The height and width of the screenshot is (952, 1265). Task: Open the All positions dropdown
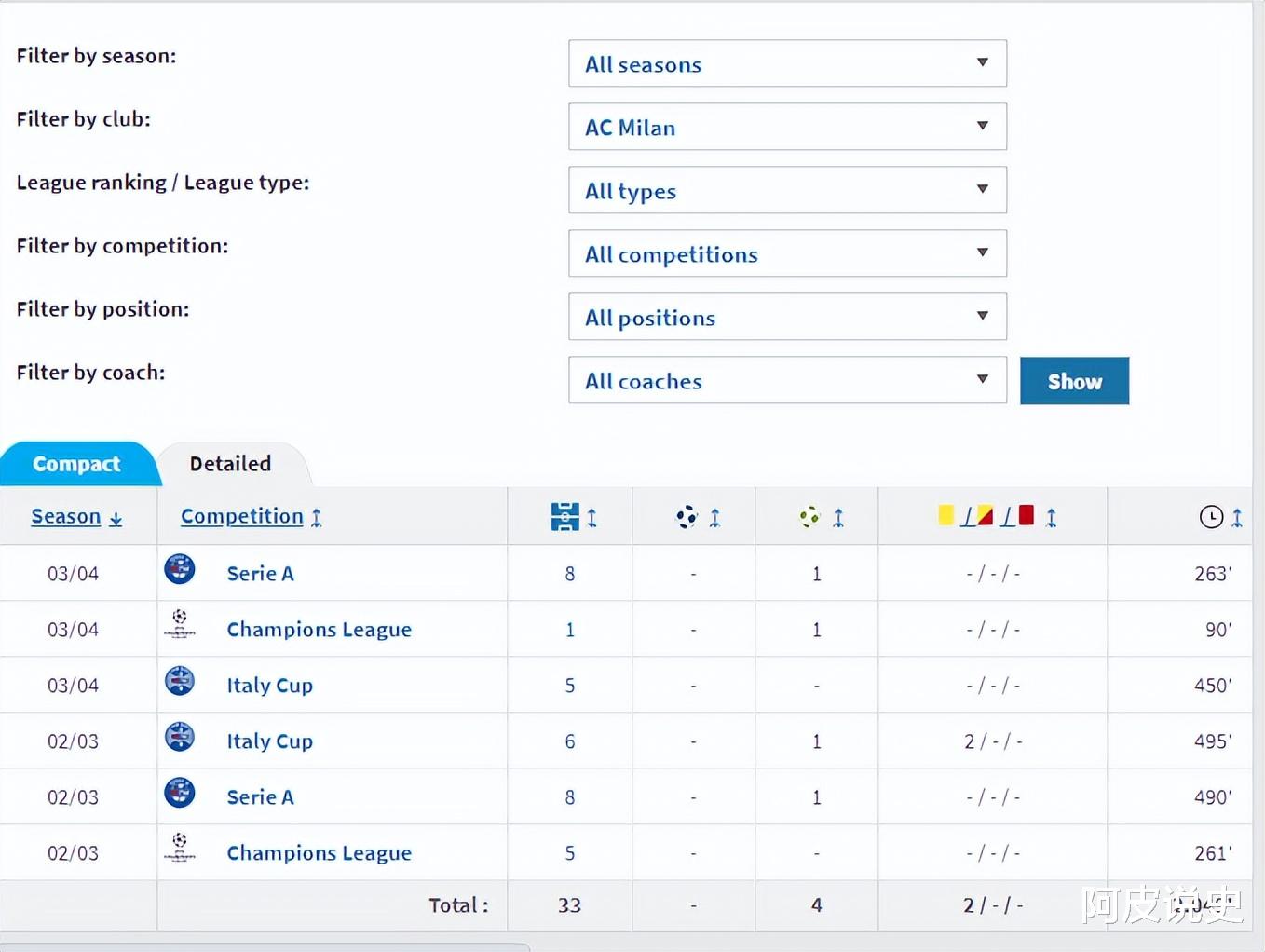[x=787, y=317]
